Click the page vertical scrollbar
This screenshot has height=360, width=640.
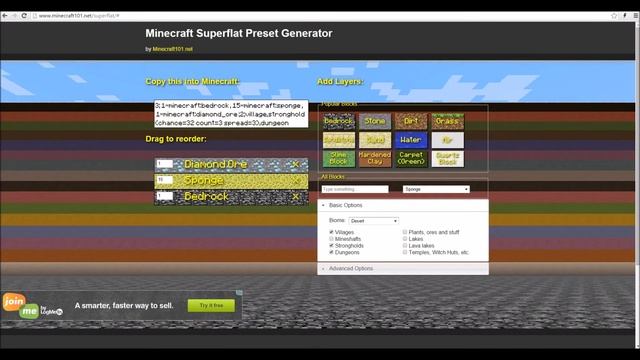[x=637, y=184]
